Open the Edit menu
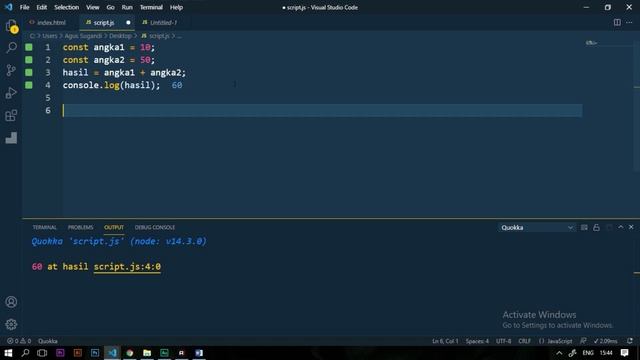This screenshot has height=360, width=640. (x=41, y=7)
